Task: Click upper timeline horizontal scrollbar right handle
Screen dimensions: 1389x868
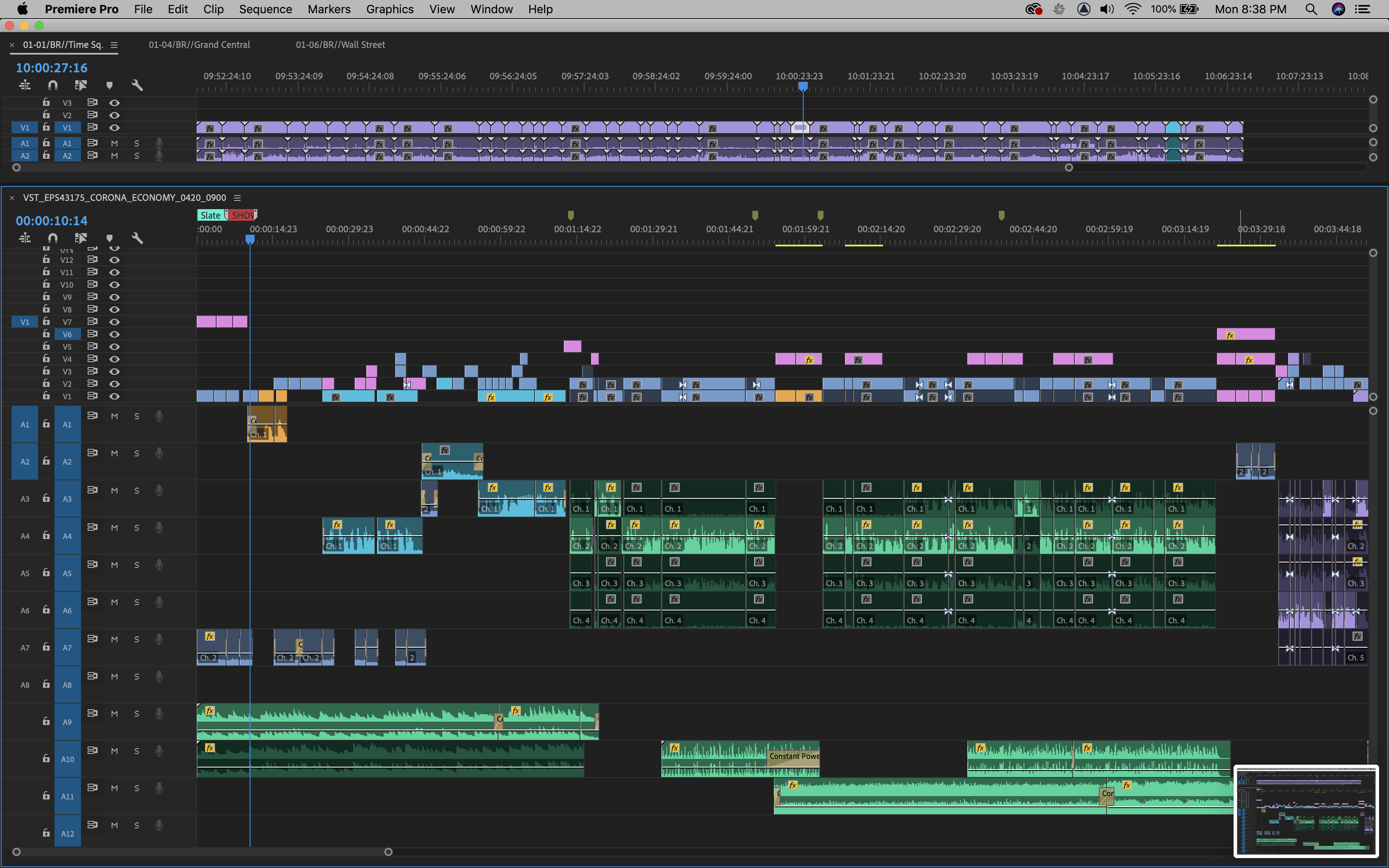Action: 1069,168
